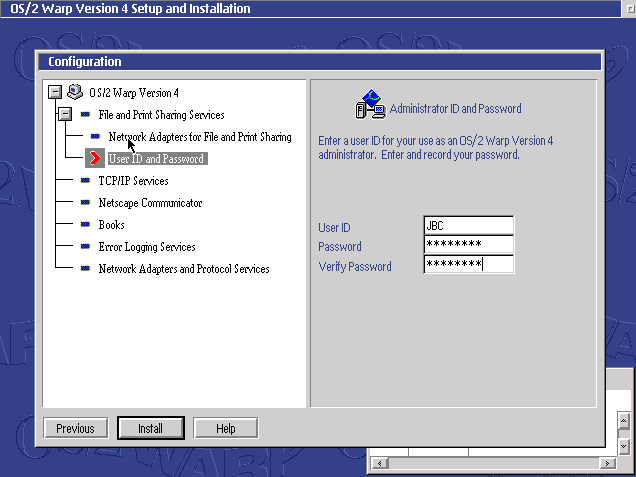Image resolution: width=636 pixels, height=477 pixels.
Task: Click the Administrator ID and Password header icon
Action: point(371,106)
